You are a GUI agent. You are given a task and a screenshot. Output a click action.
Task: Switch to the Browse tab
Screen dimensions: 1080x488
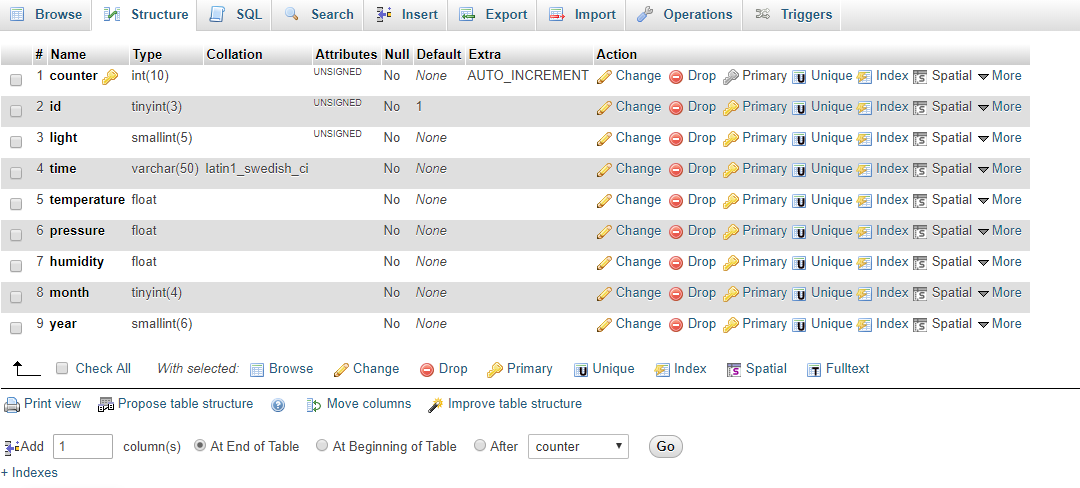45,14
